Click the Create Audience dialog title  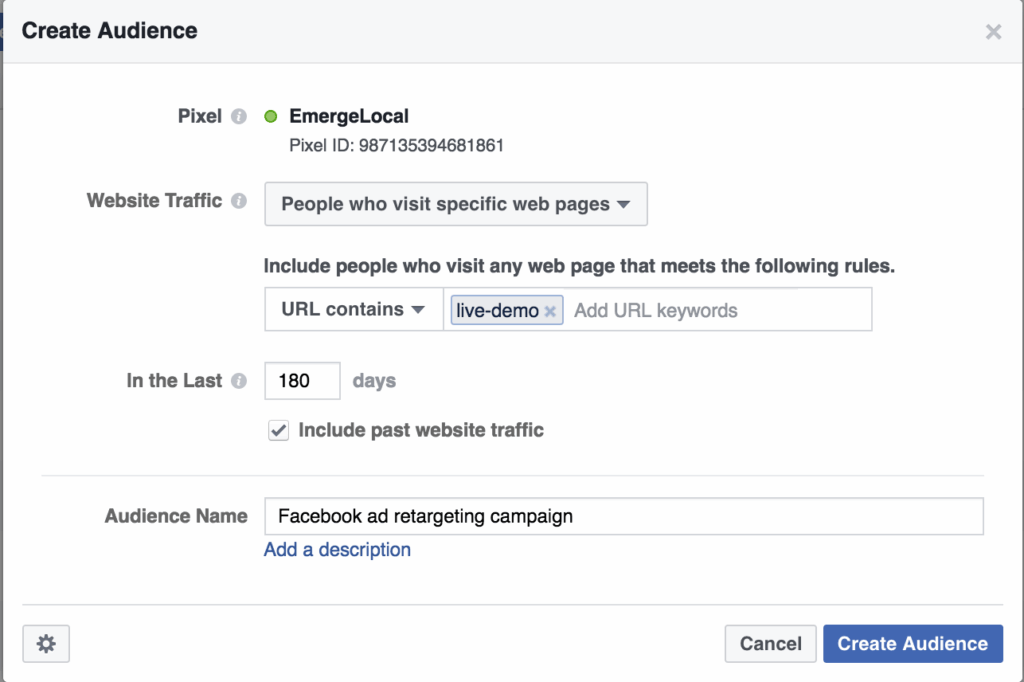[x=110, y=31]
